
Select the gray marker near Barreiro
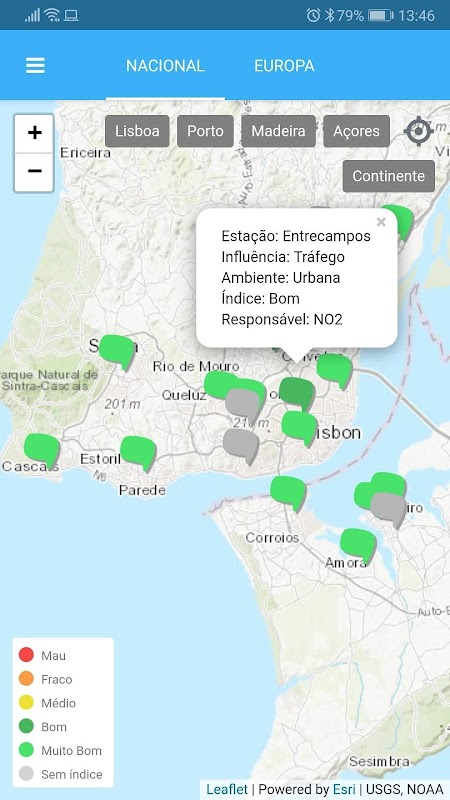point(388,508)
